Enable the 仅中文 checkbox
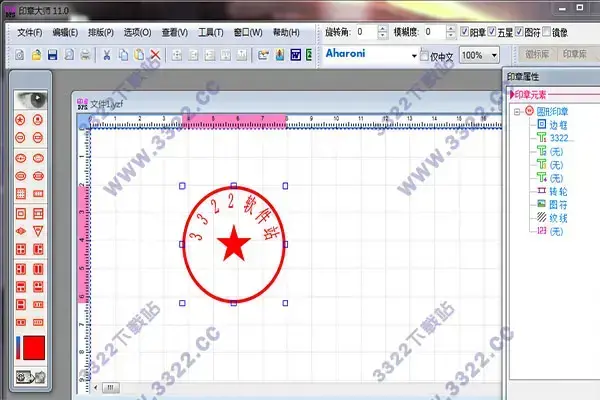Viewport: 600px width, 400px height. pyautogui.click(x=424, y=56)
